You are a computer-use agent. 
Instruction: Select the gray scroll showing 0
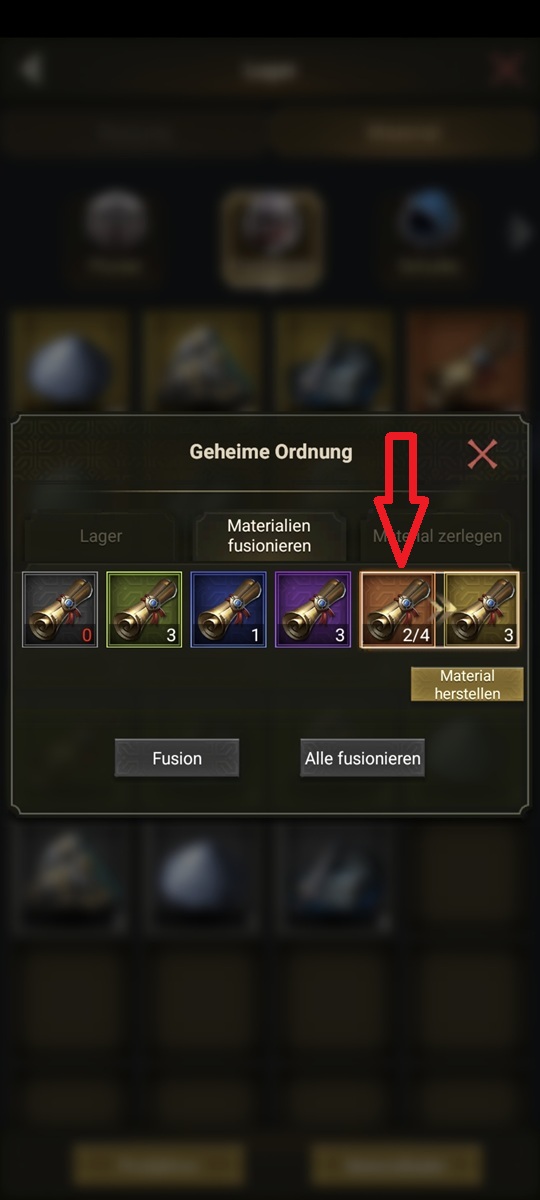[61, 610]
